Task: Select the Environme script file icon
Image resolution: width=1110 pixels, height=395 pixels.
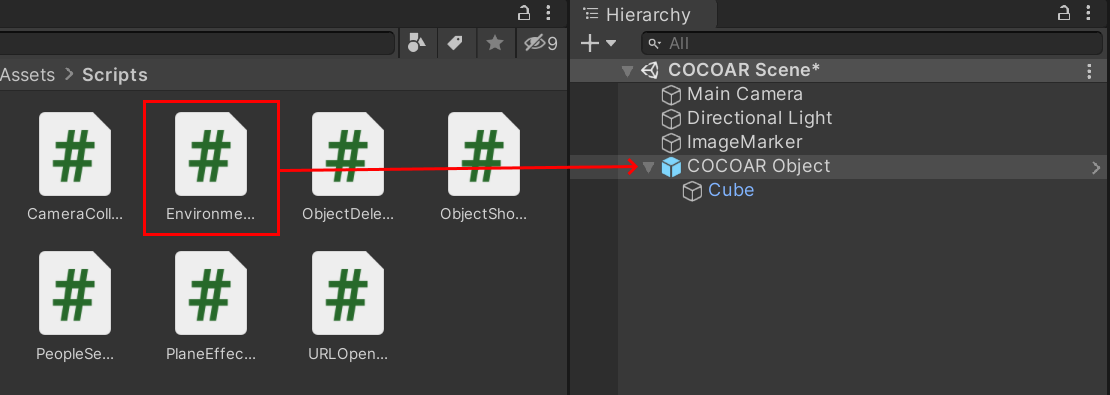Action: coord(211,154)
